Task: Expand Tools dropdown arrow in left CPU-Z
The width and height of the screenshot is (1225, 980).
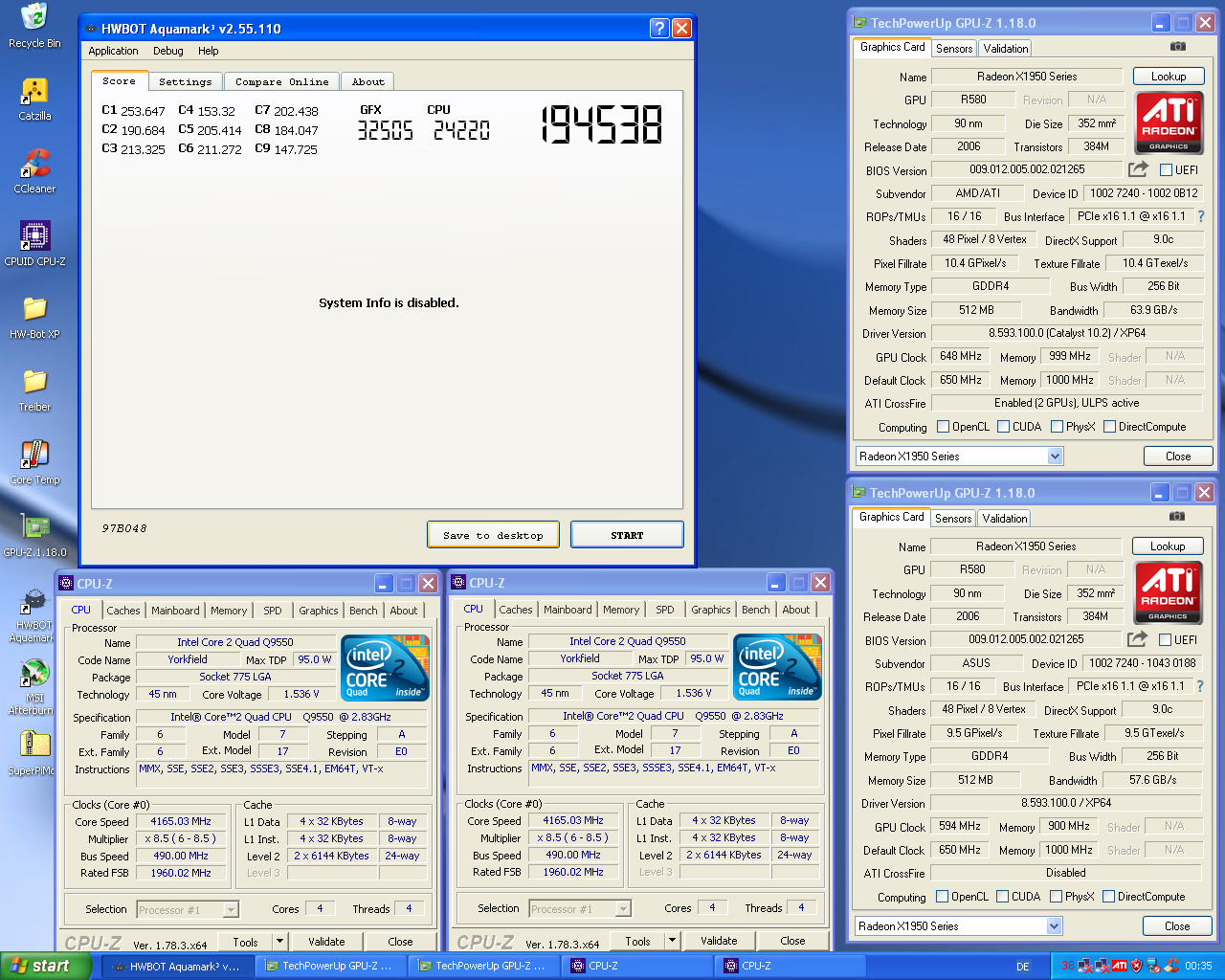Action: click(x=279, y=942)
